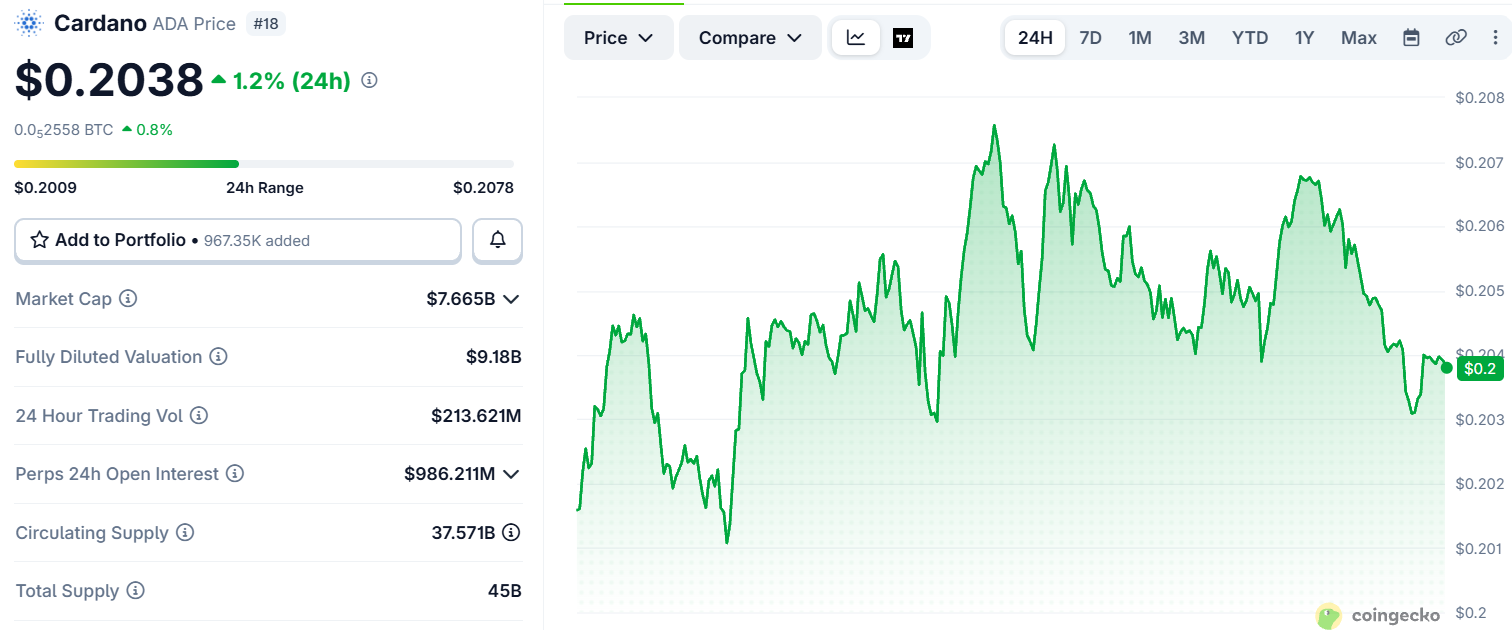The width and height of the screenshot is (1512, 630).
Task: Click the Cardano logo icon
Action: click(29, 23)
